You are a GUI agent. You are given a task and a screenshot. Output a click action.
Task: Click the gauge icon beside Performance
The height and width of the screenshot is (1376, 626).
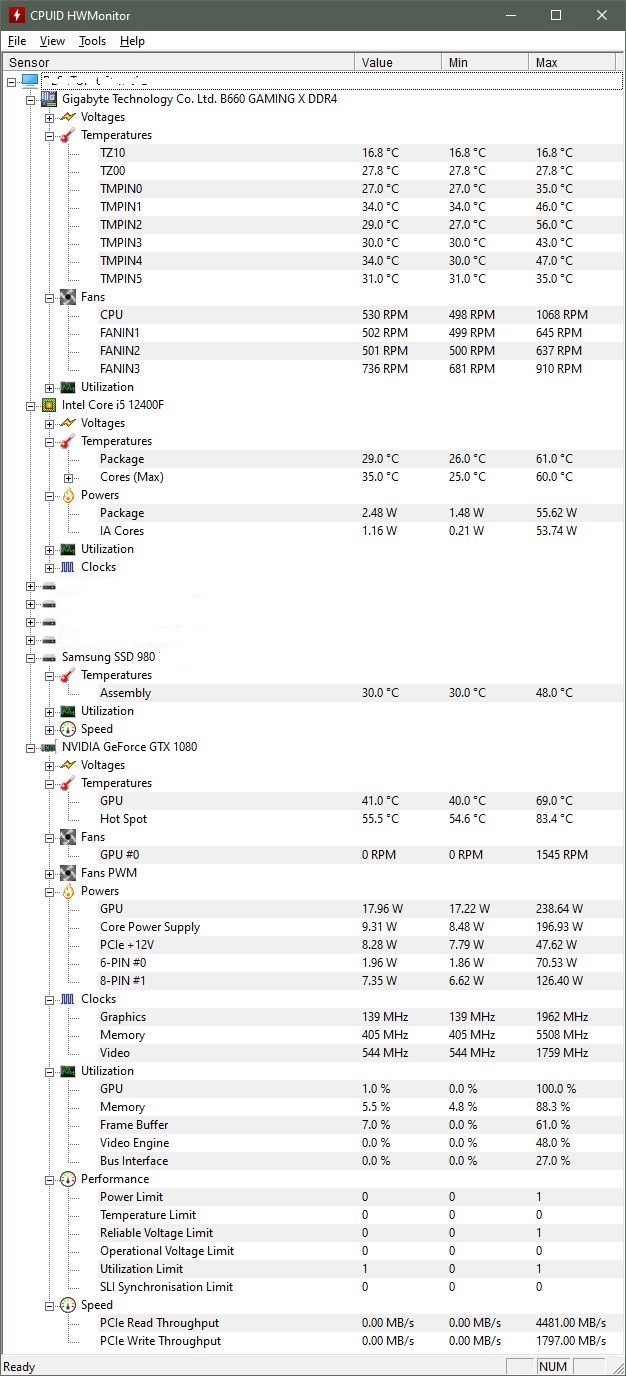[x=67, y=1179]
